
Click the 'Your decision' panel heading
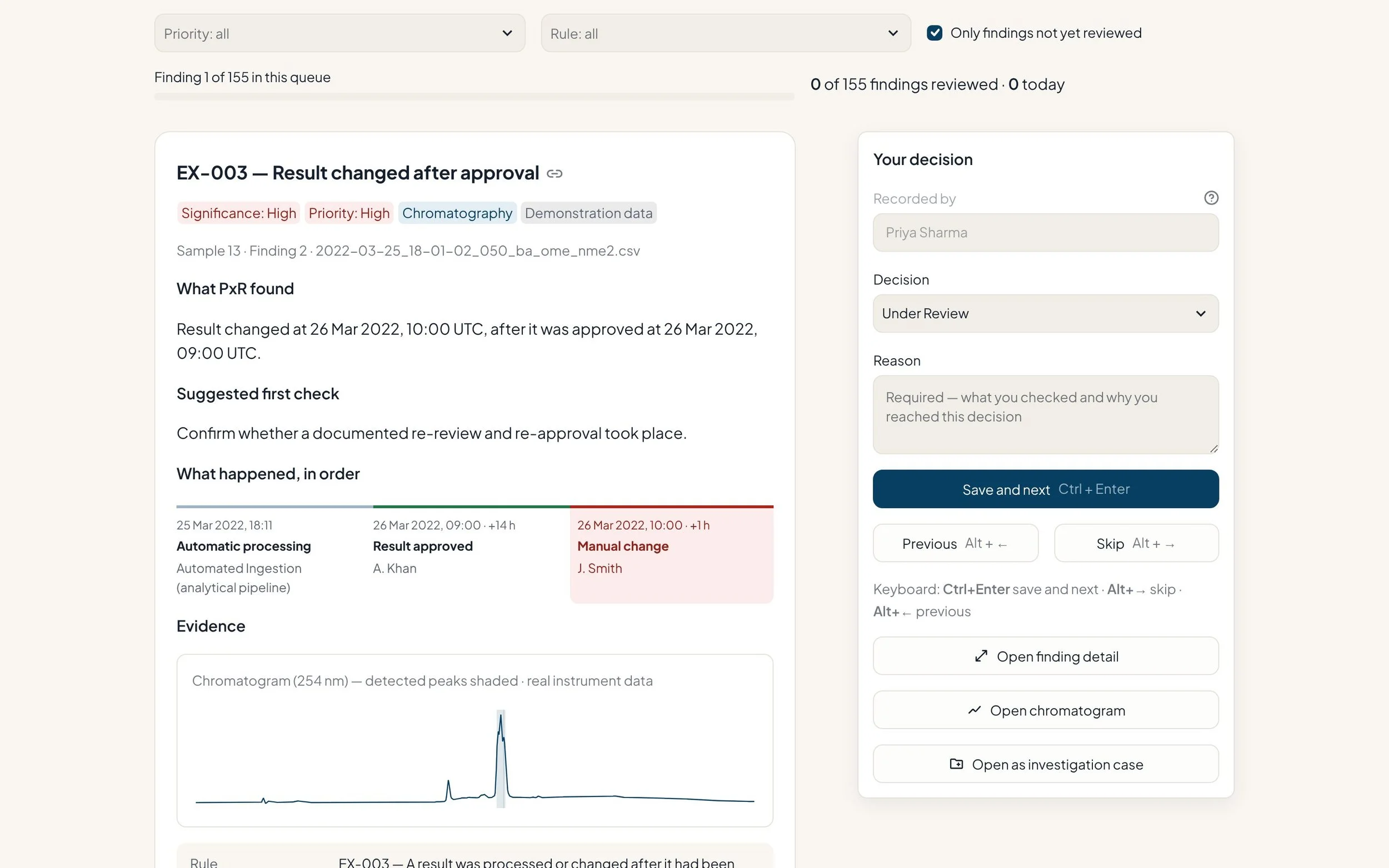(x=923, y=159)
